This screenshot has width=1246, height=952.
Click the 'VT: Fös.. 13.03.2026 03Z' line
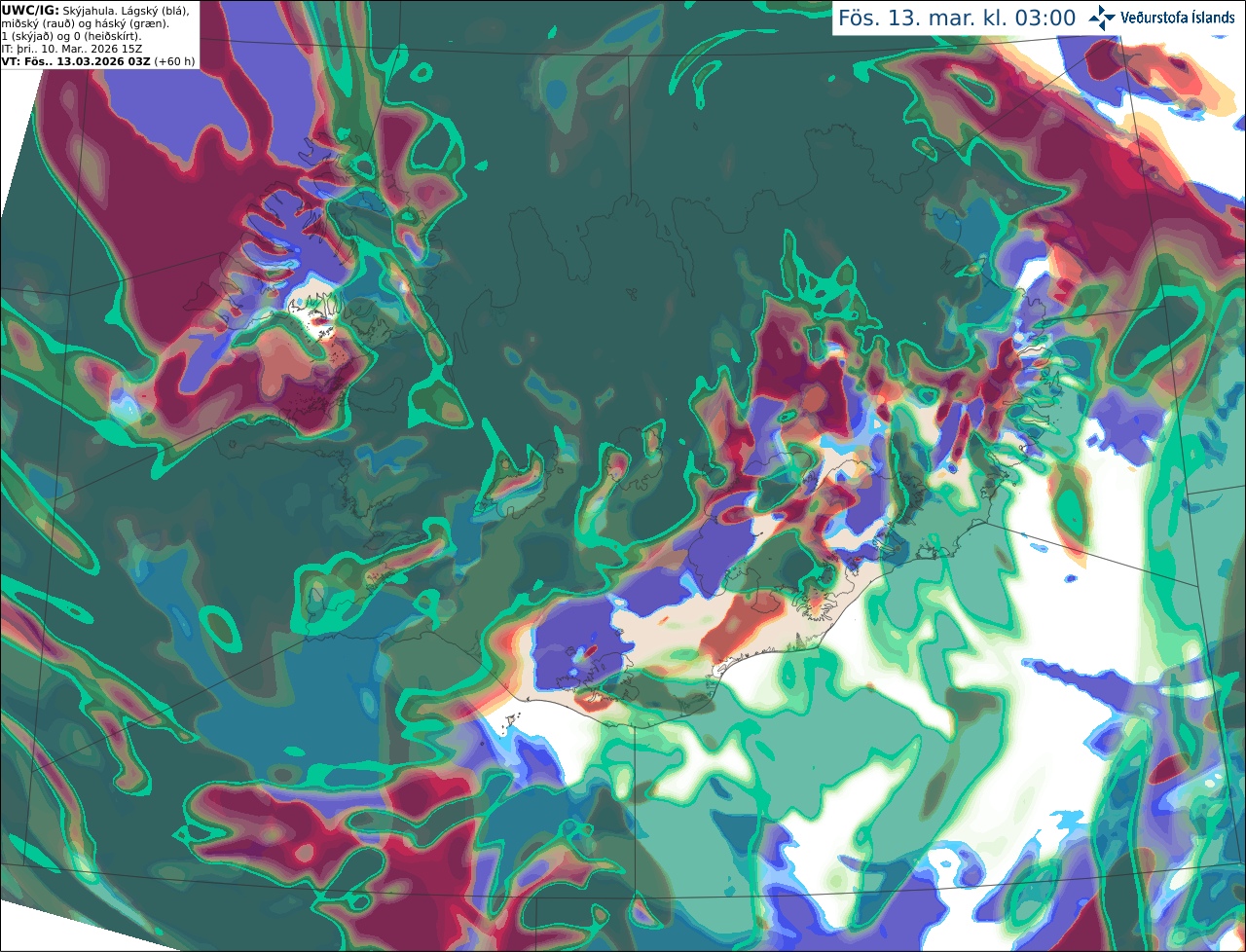tap(76, 61)
